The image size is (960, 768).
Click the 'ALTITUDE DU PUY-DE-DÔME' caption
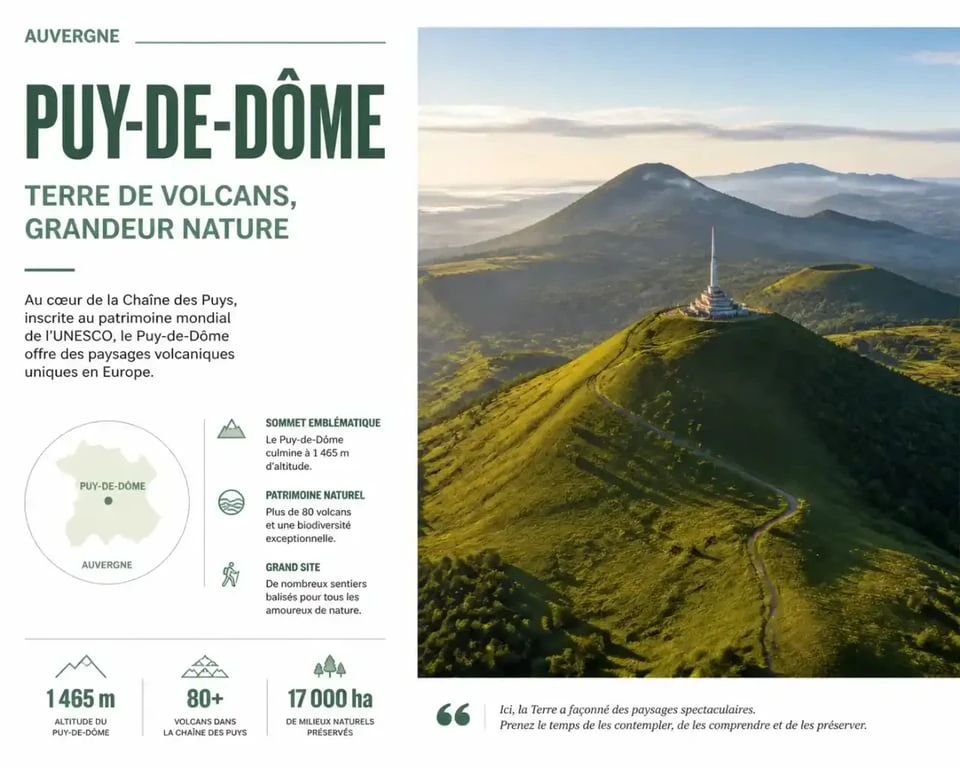pos(81,727)
